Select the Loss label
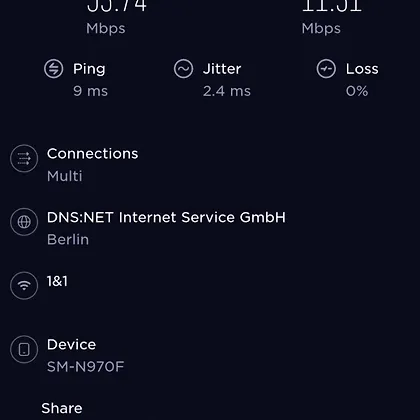This screenshot has width=420, height=420. point(362,69)
